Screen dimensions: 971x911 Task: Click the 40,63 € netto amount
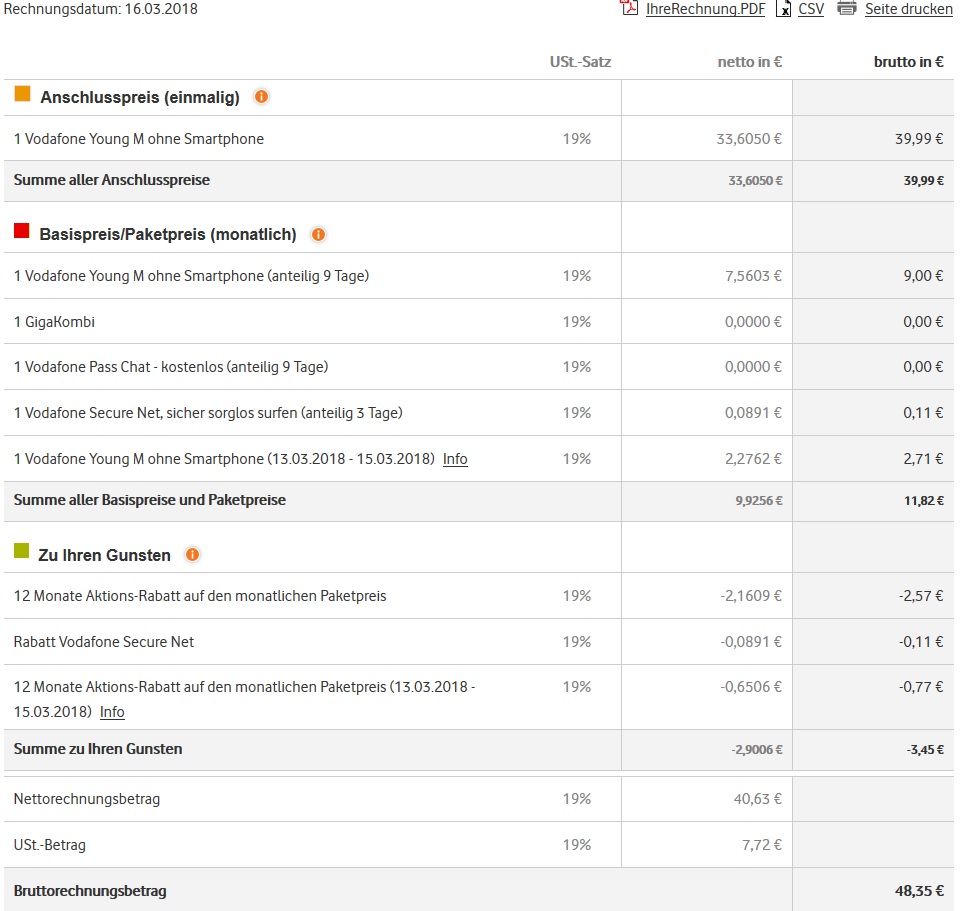tap(758, 800)
